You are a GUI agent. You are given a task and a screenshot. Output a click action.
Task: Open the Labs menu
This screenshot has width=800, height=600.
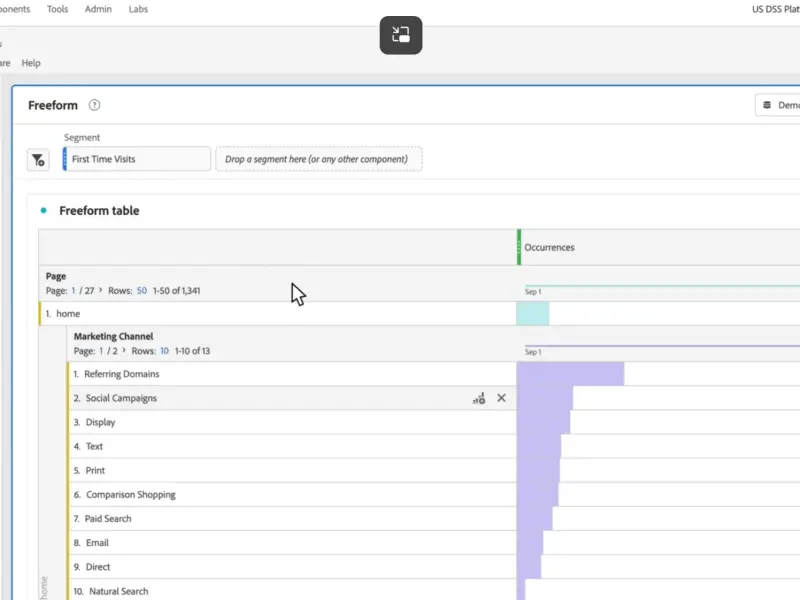138,9
